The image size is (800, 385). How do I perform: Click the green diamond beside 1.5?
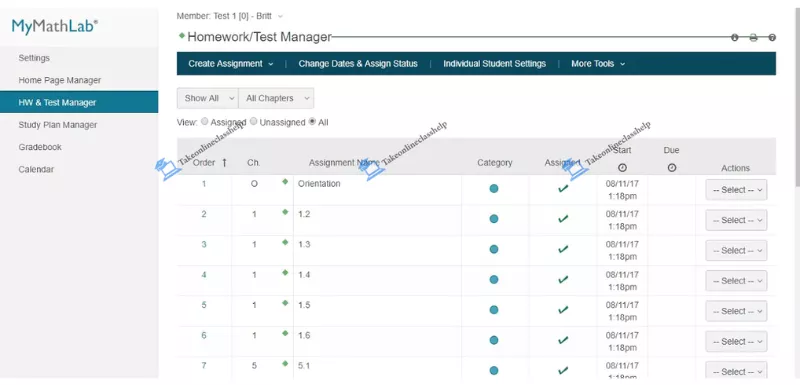point(285,302)
